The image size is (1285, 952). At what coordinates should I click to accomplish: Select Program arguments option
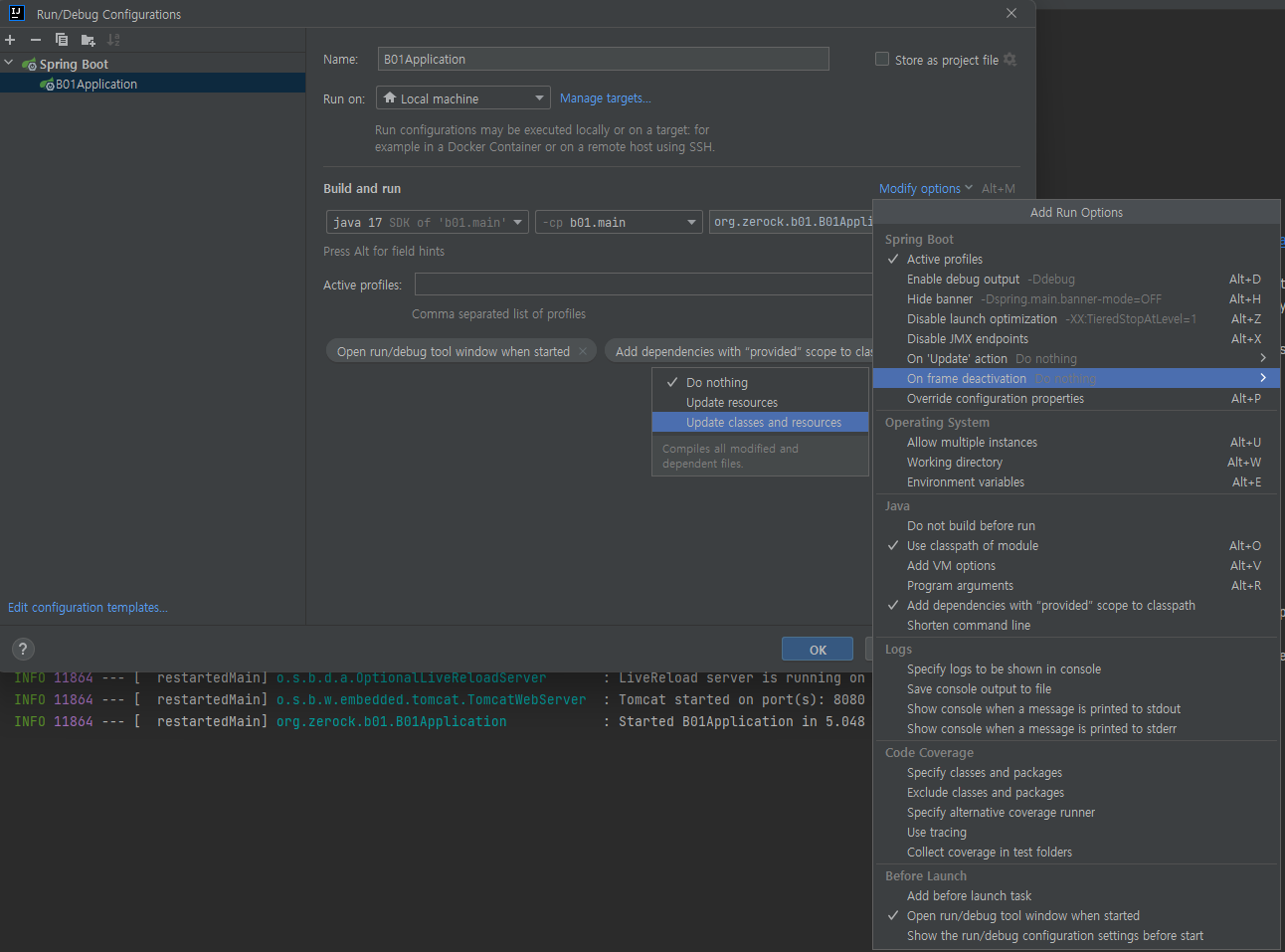pos(1076,585)
